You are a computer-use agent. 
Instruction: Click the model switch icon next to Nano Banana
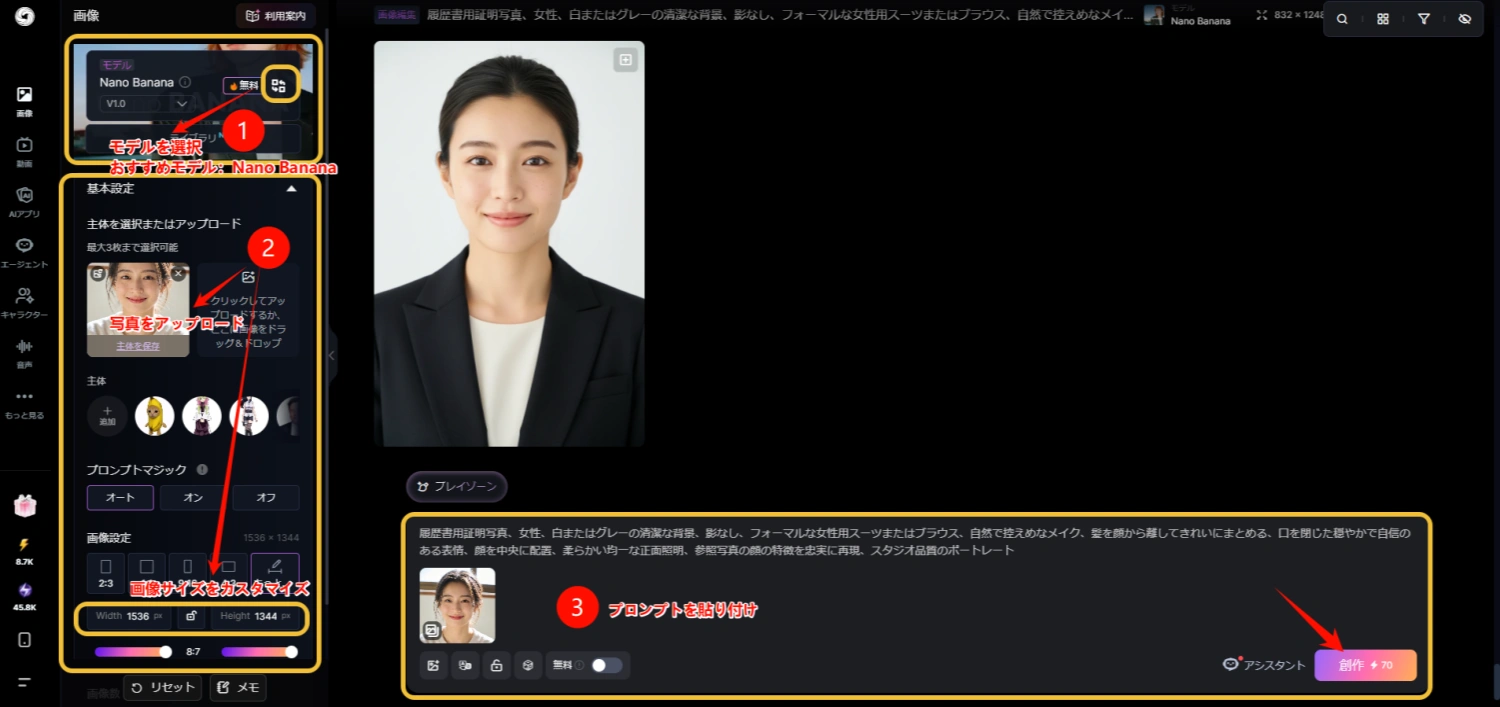pyautogui.click(x=280, y=85)
